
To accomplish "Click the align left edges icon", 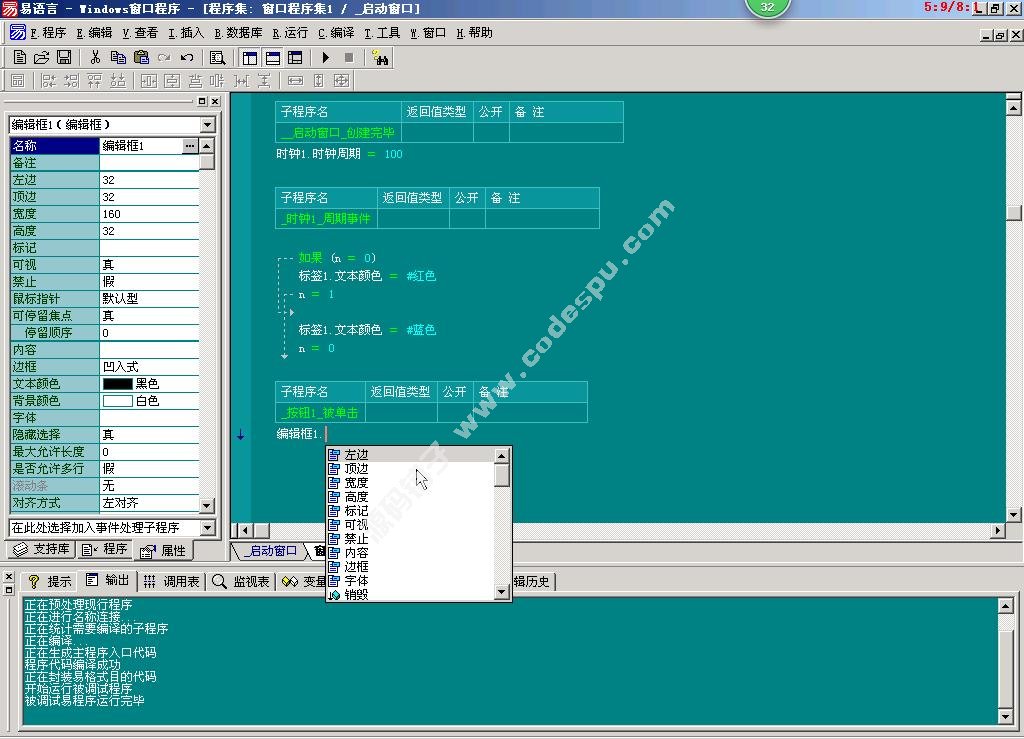I will (x=49, y=81).
